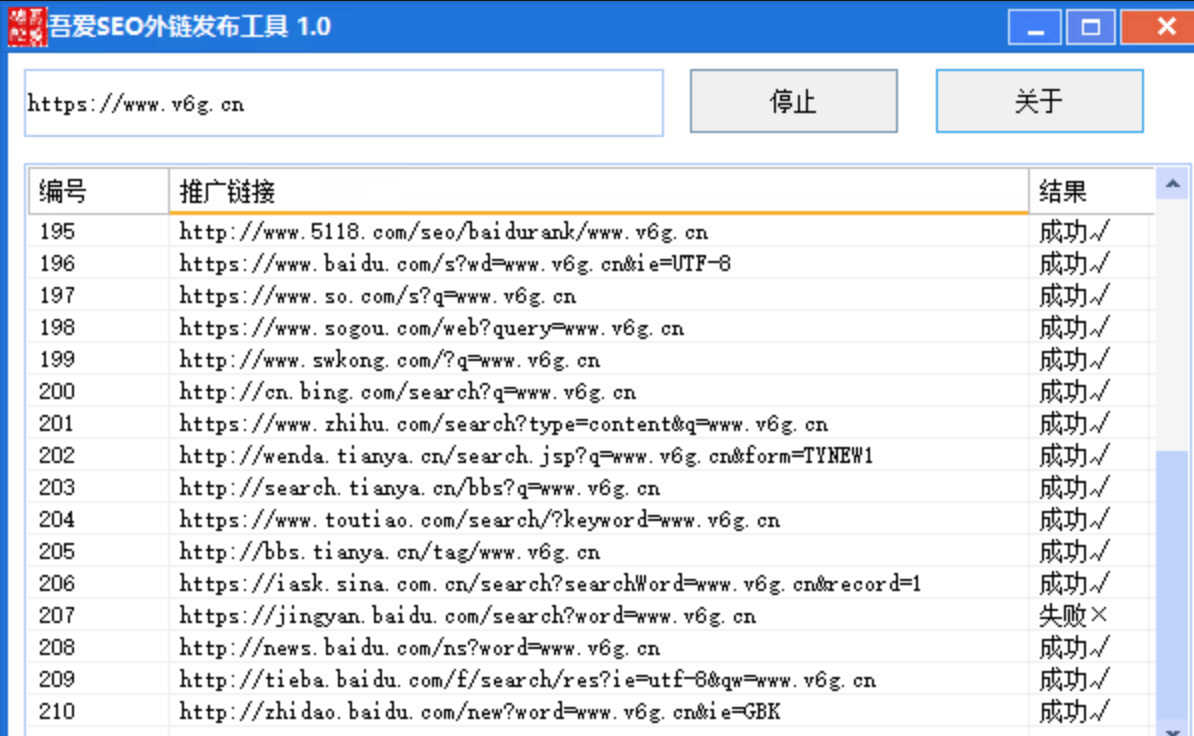Select the cn.bing.com search link

click(407, 391)
